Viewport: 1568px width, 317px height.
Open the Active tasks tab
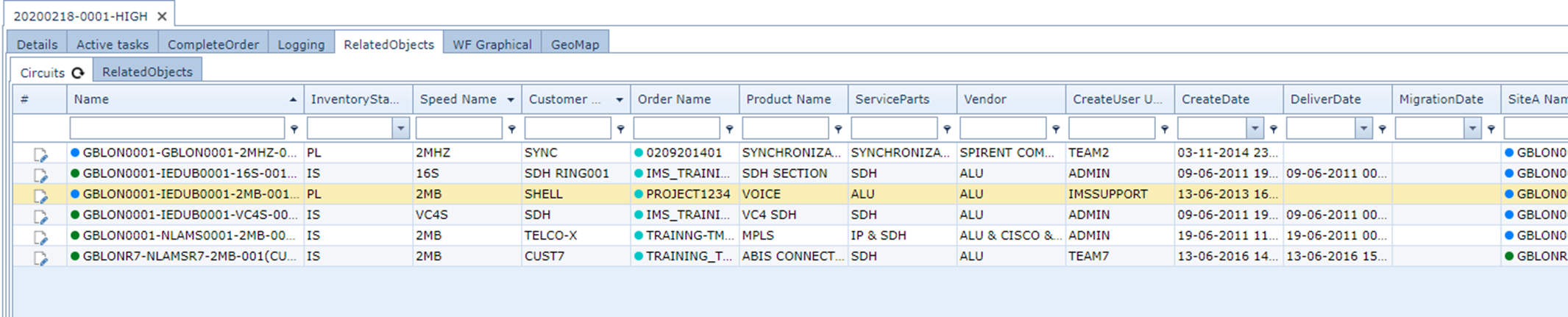[112, 44]
